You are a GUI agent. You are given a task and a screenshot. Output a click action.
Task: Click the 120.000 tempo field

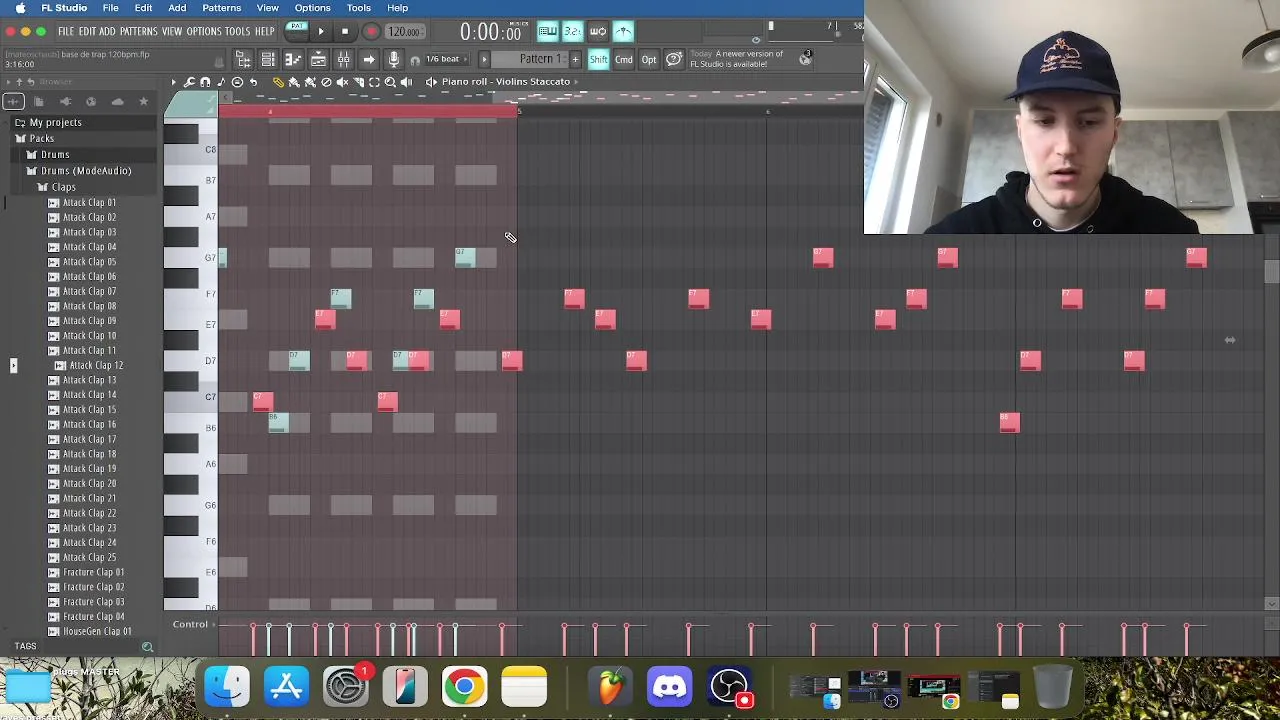[x=403, y=31]
